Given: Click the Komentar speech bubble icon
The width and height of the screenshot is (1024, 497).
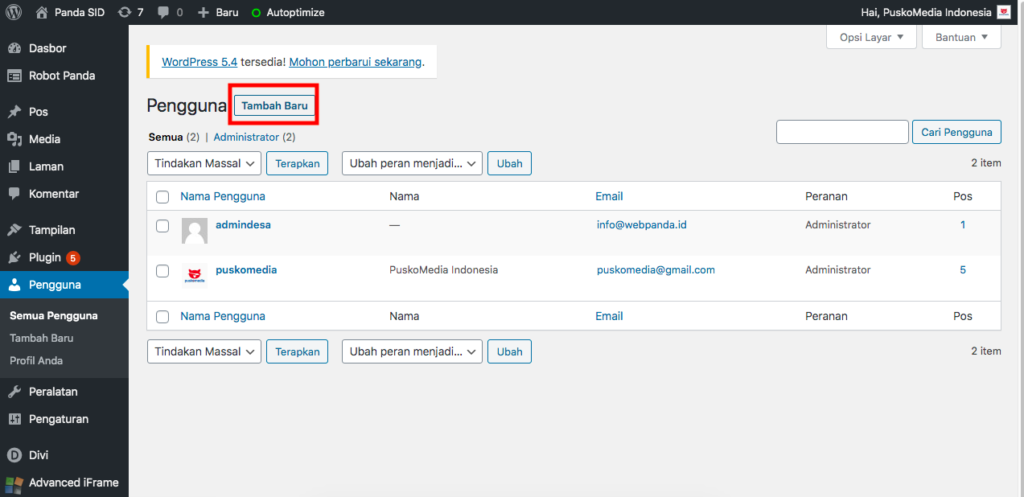Looking at the screenshot, I should point(14,194).
